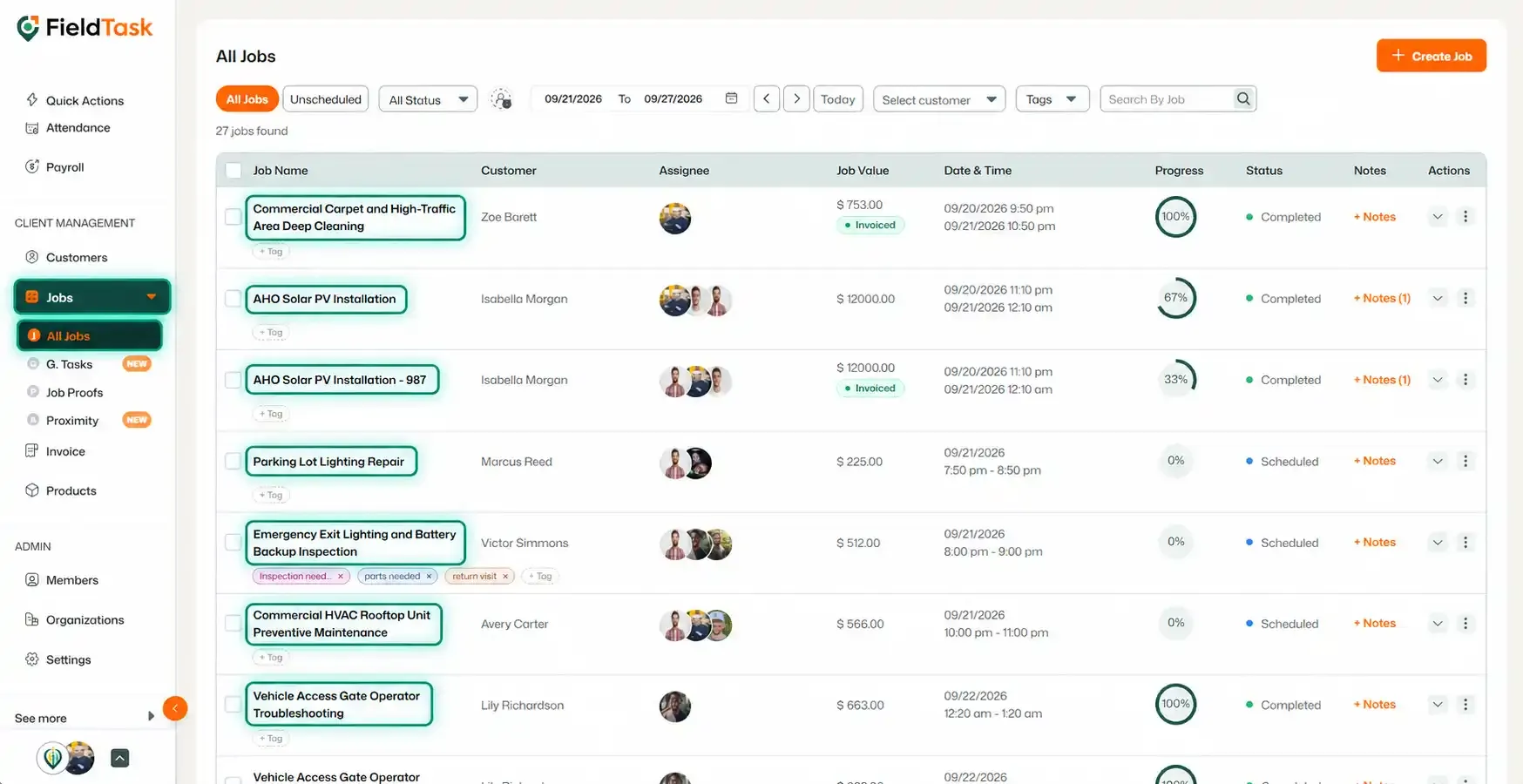Screen dimensions: 1523x784
Task: Open Job Proofs submenu item
Action: [x=74, y=392]
